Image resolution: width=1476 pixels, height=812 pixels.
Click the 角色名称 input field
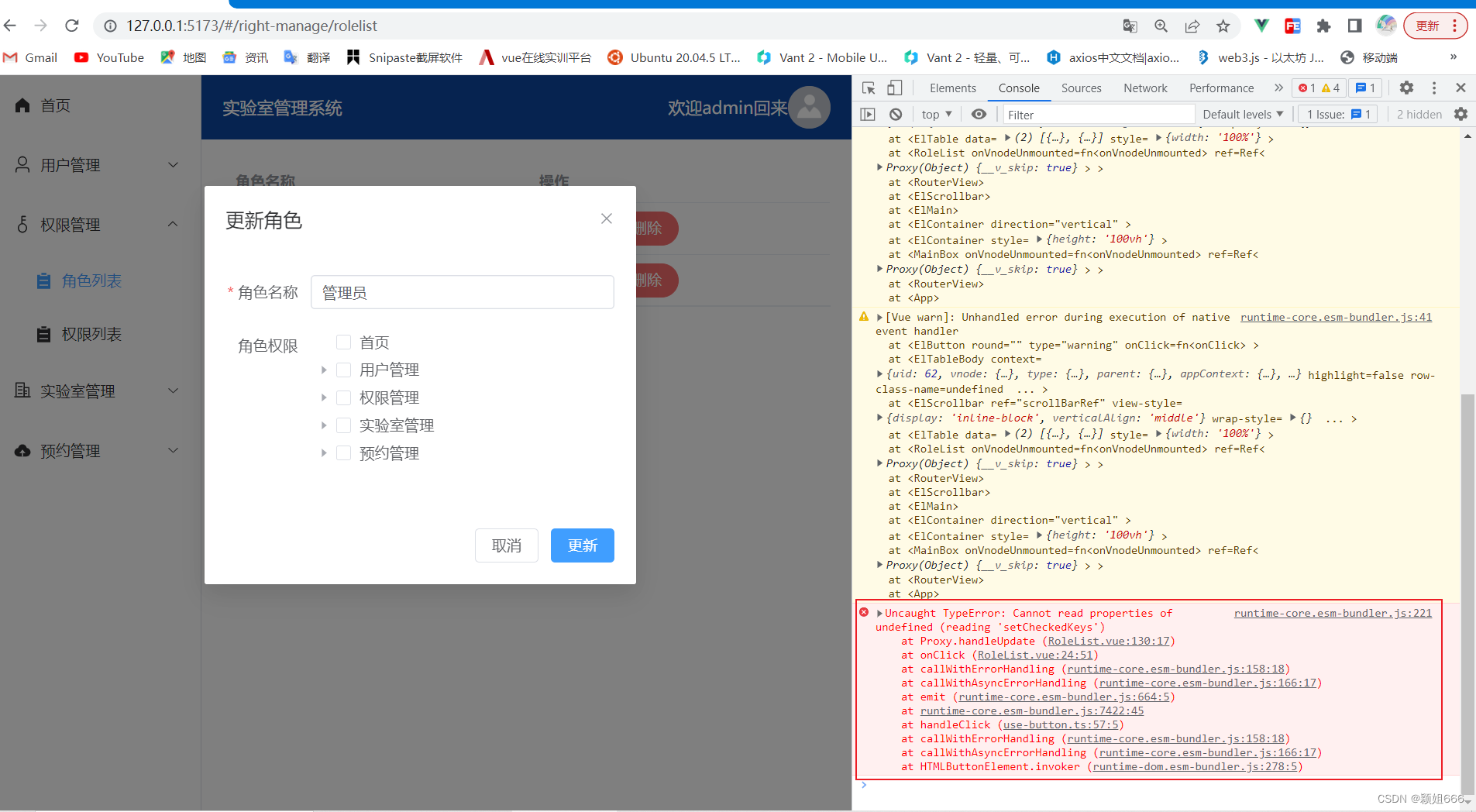click(462, 292)
